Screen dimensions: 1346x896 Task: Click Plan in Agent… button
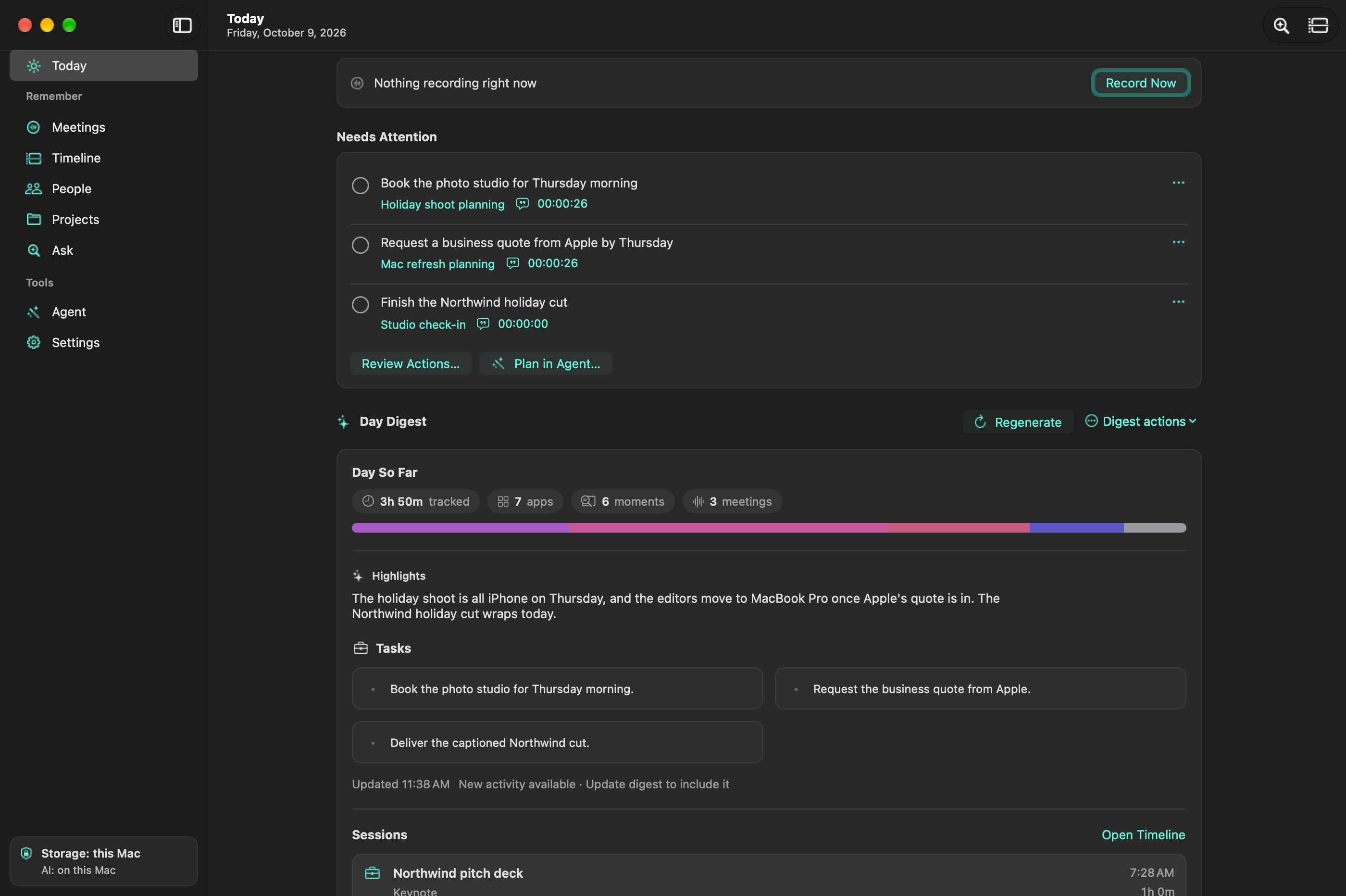(546, 363)
